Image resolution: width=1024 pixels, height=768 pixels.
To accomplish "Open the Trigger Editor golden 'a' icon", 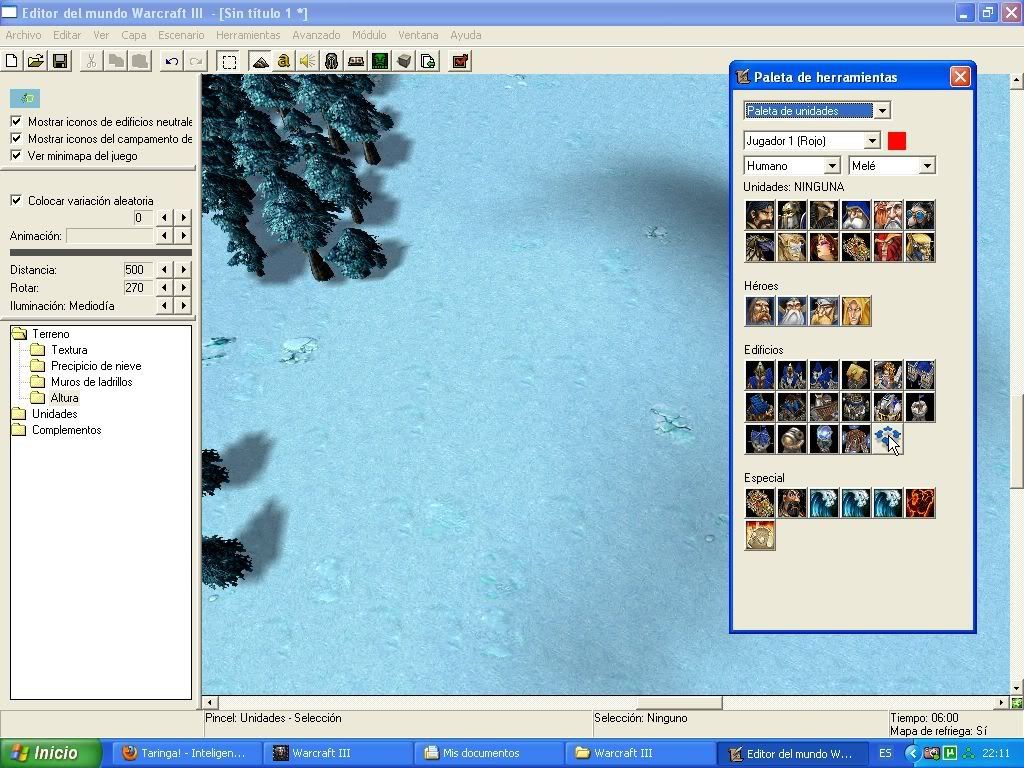I will click(283, 61).
